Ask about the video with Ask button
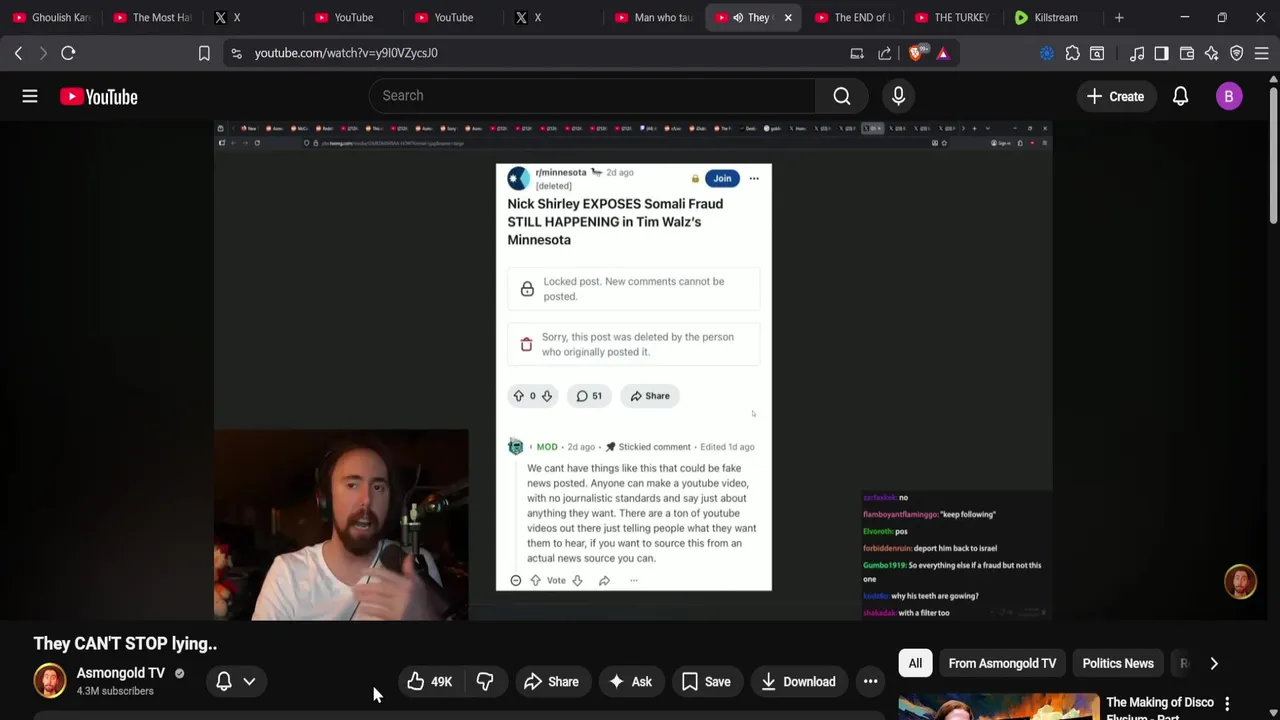Image resolution: width=1280 pixels, height=720 pixels. 631,681
